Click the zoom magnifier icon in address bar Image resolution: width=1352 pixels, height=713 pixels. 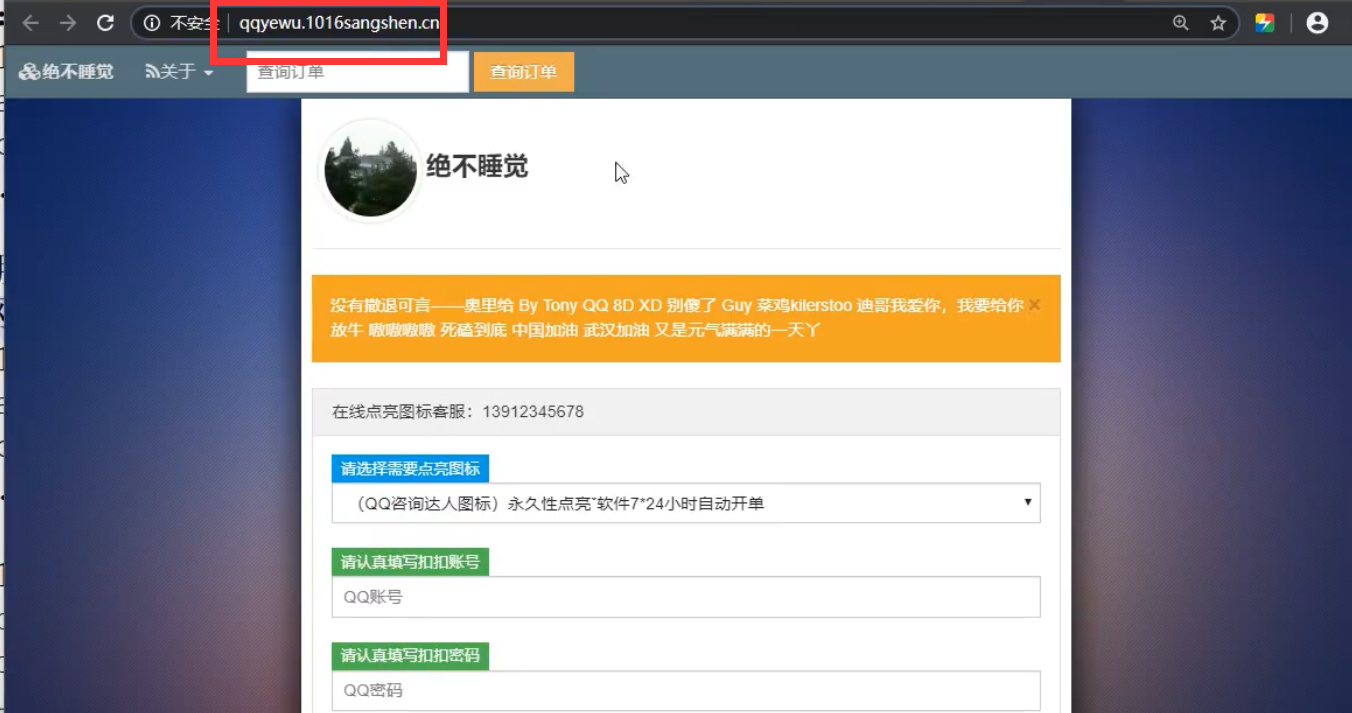click(x=1181, y=23)
